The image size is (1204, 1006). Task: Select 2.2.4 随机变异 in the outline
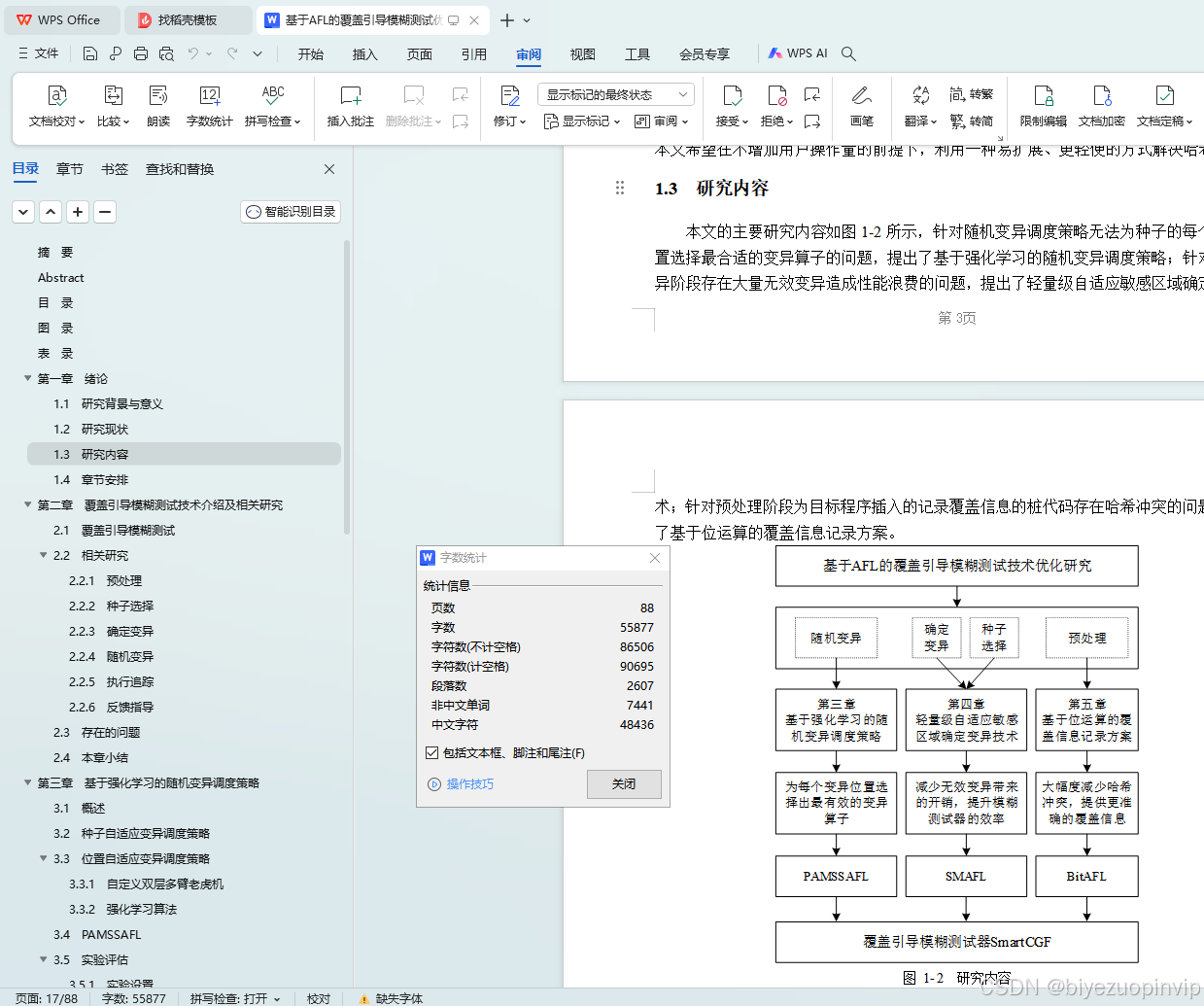(x=112, y=656)
